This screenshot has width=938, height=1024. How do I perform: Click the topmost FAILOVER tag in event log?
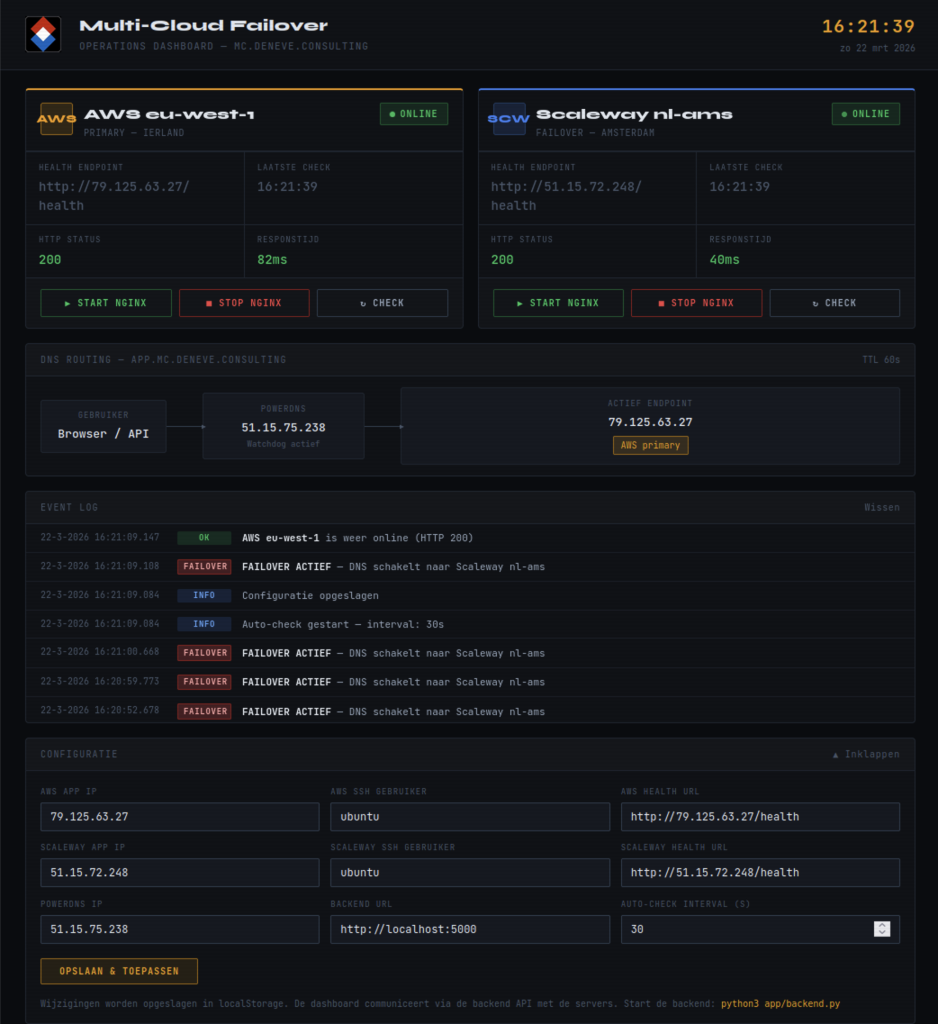204,567
